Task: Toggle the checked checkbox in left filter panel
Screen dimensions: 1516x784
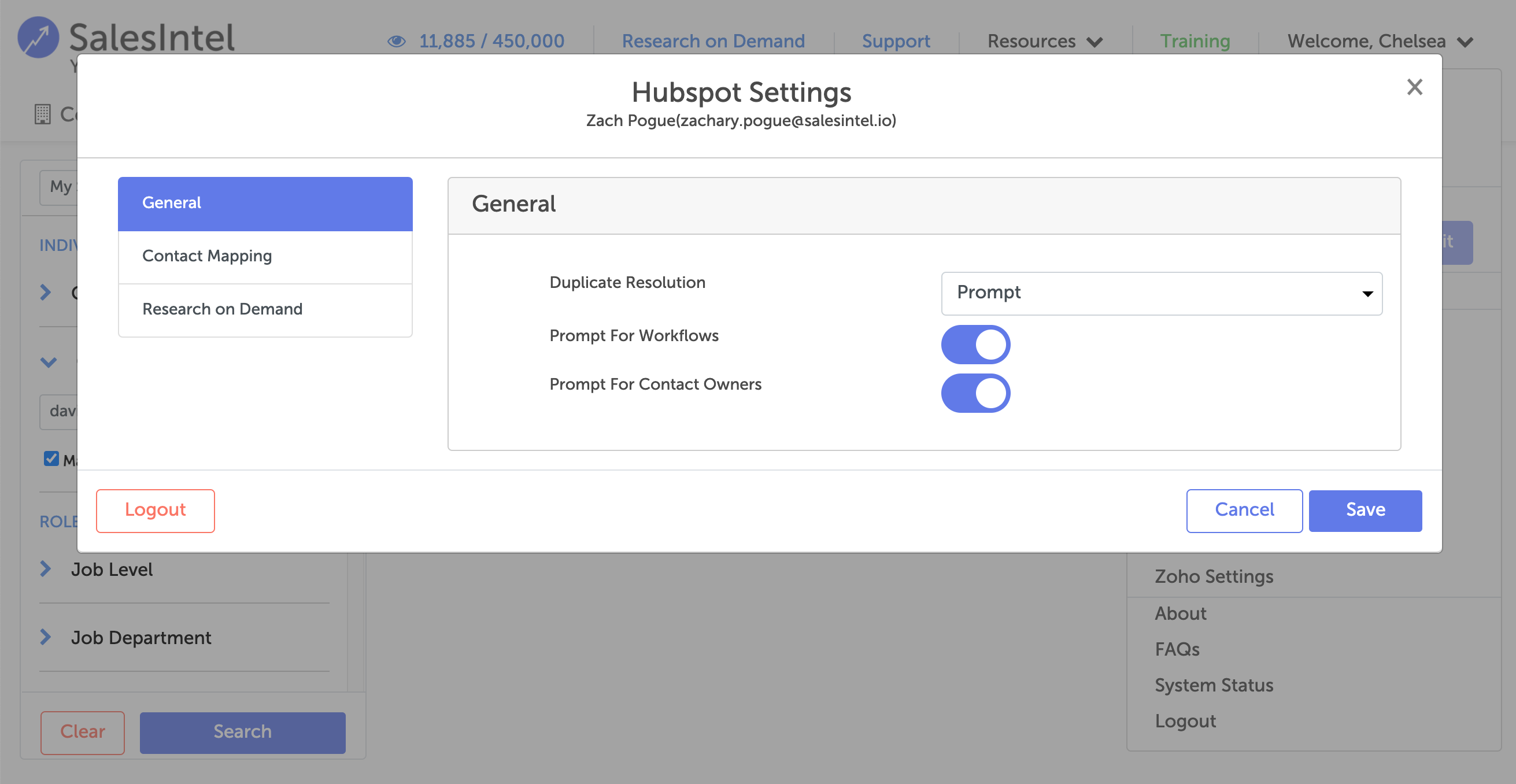Action: pyautogui.click(x=51, y=458)
